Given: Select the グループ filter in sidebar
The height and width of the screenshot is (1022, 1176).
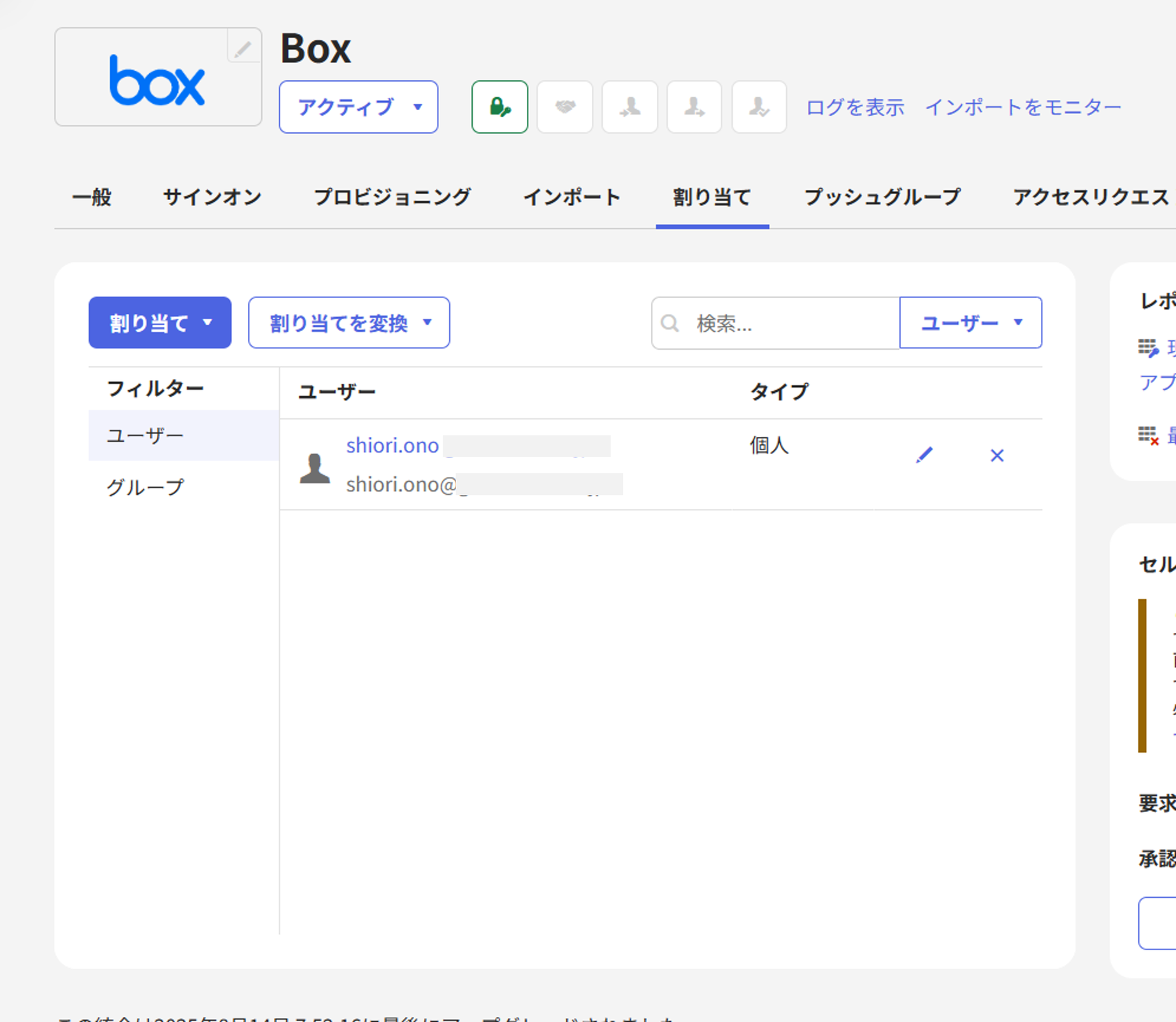Looking at the screenshot, I should point(145,487).
